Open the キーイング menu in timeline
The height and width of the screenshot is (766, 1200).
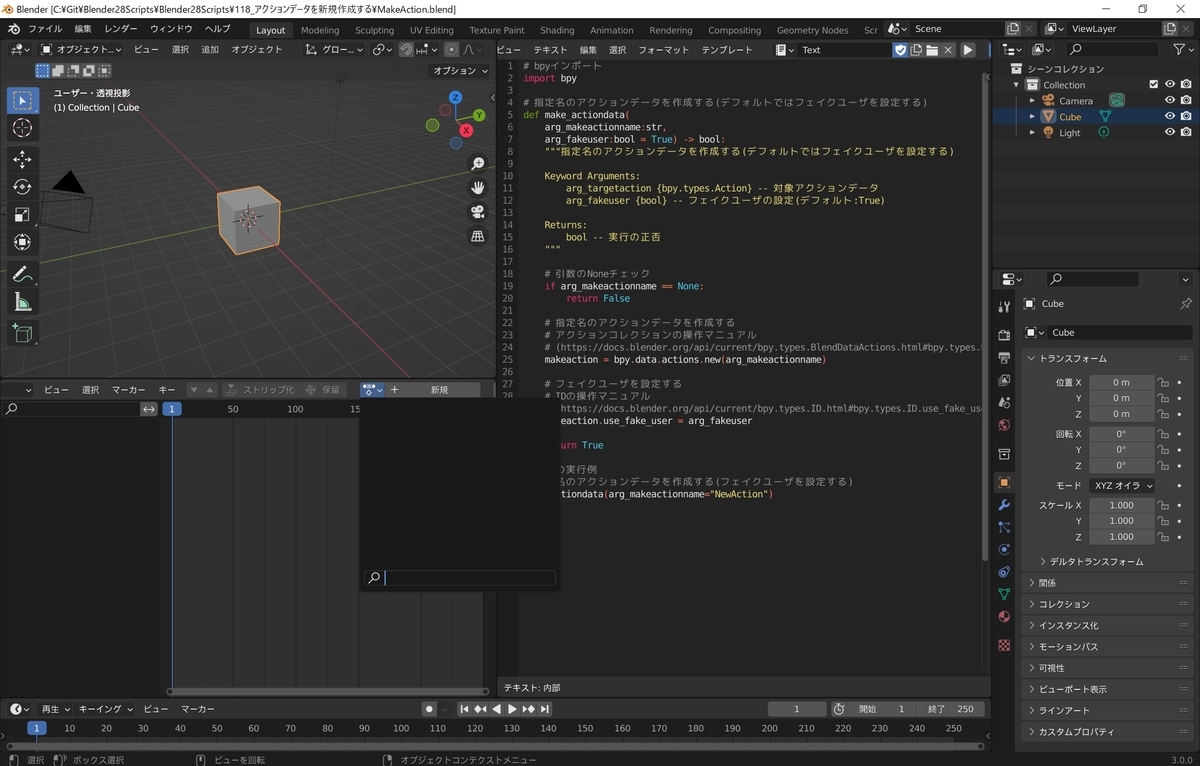click(105, 709)
